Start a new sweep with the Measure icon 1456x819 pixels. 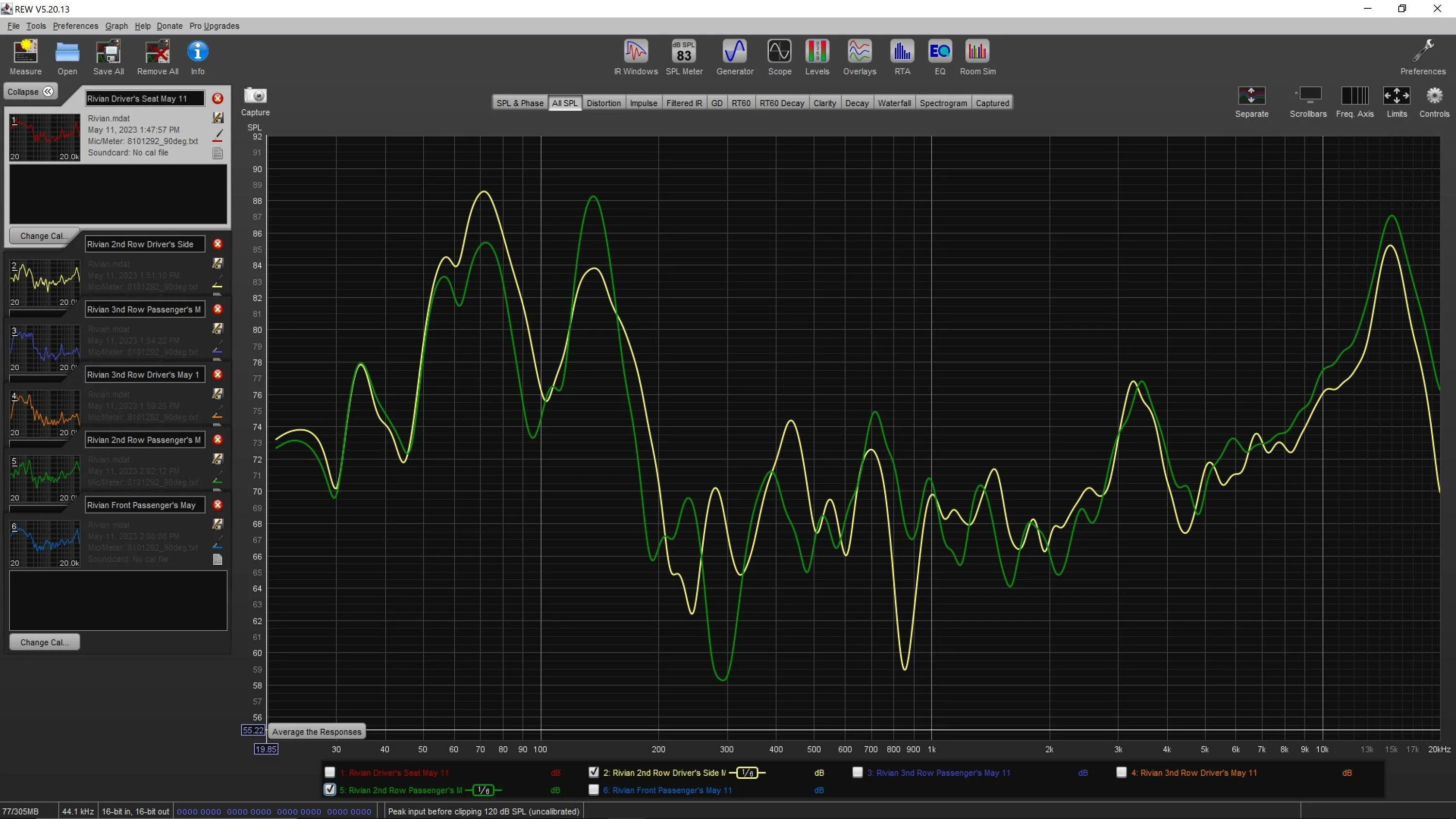(25, 56)
